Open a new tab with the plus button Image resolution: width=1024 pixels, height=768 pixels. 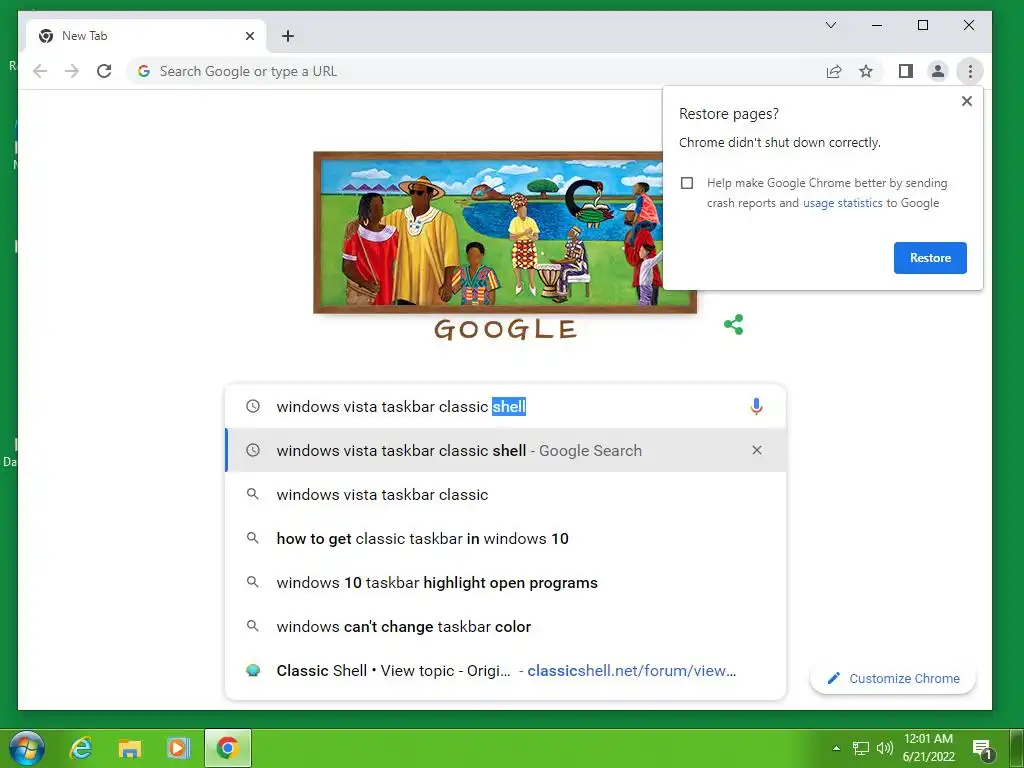pos(288,36)
